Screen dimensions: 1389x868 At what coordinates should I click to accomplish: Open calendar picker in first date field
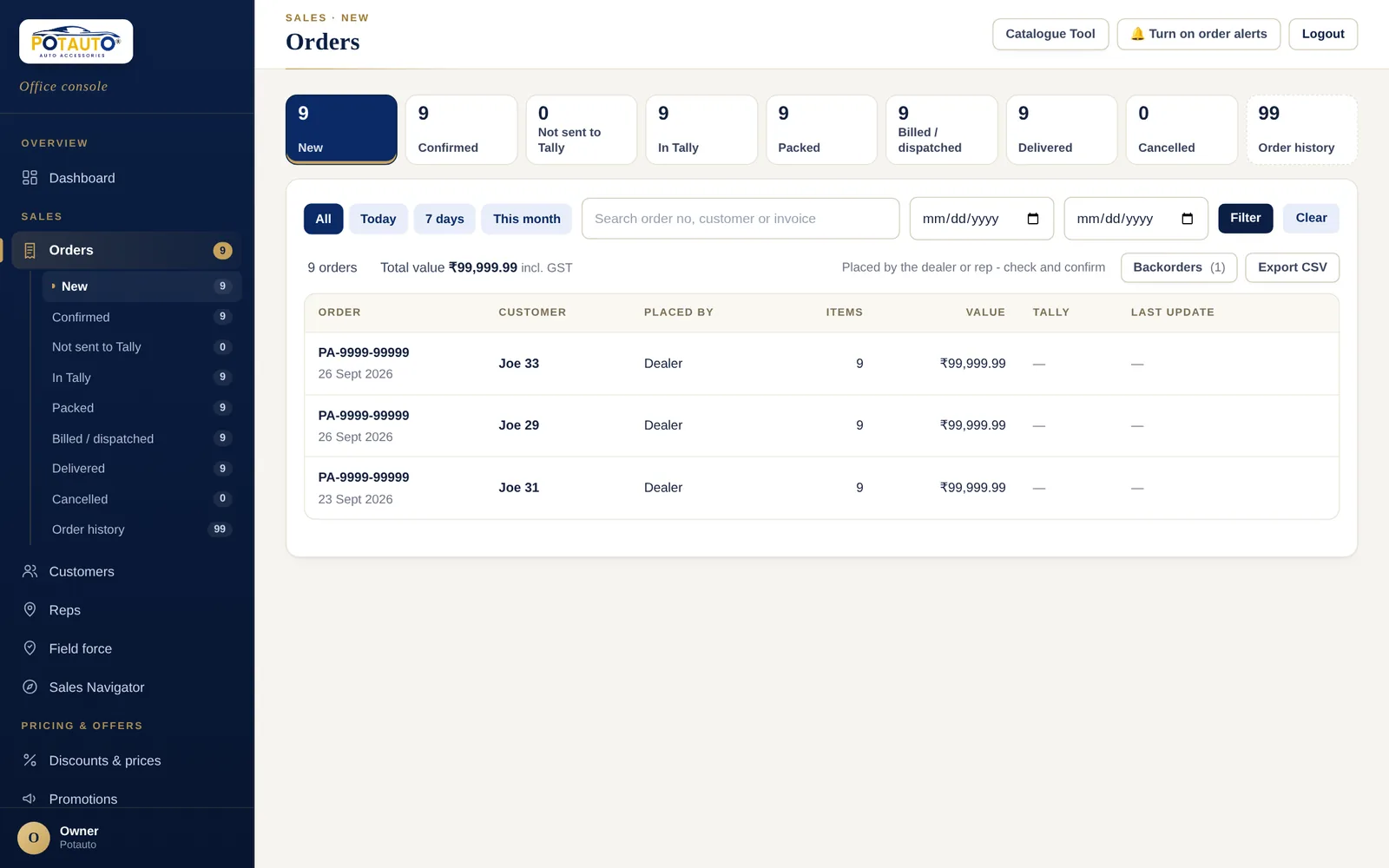[x=1033, y=219]
